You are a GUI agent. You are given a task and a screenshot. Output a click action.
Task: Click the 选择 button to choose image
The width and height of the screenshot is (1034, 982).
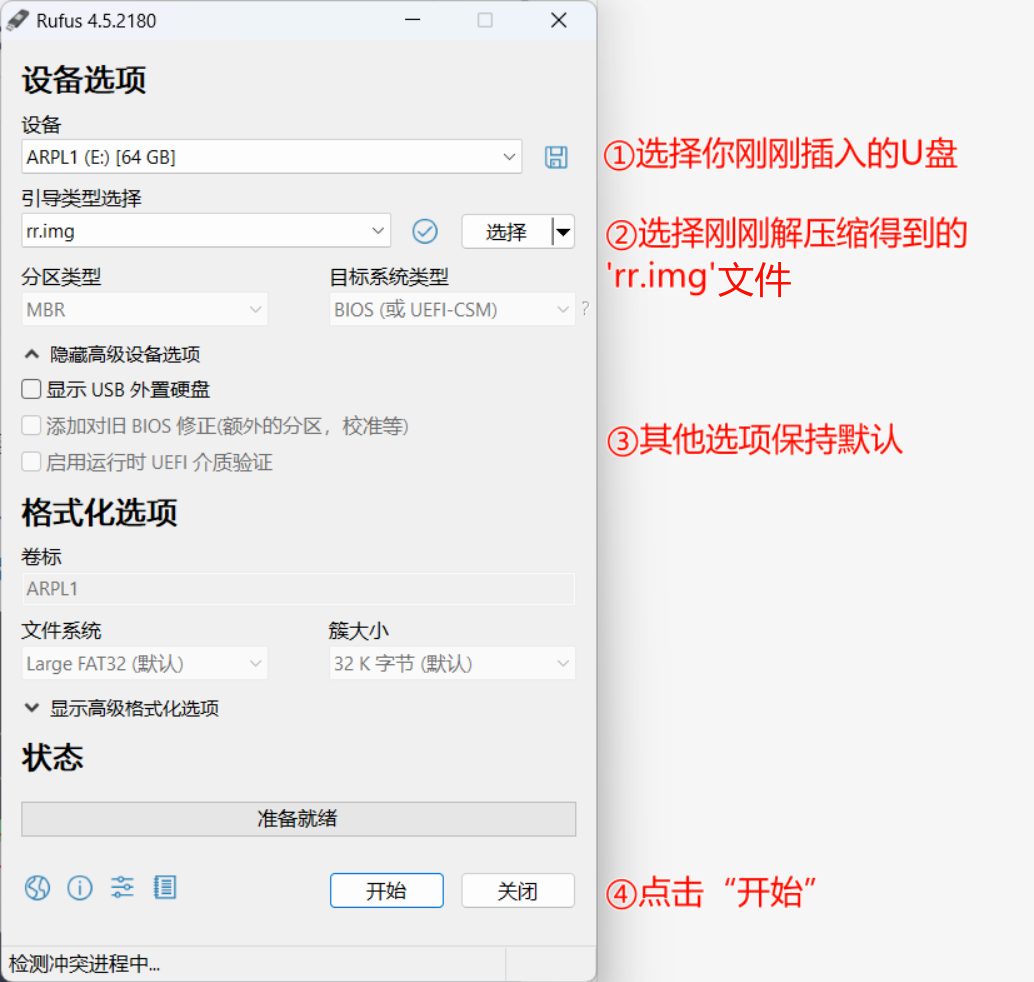click(506, 231)
